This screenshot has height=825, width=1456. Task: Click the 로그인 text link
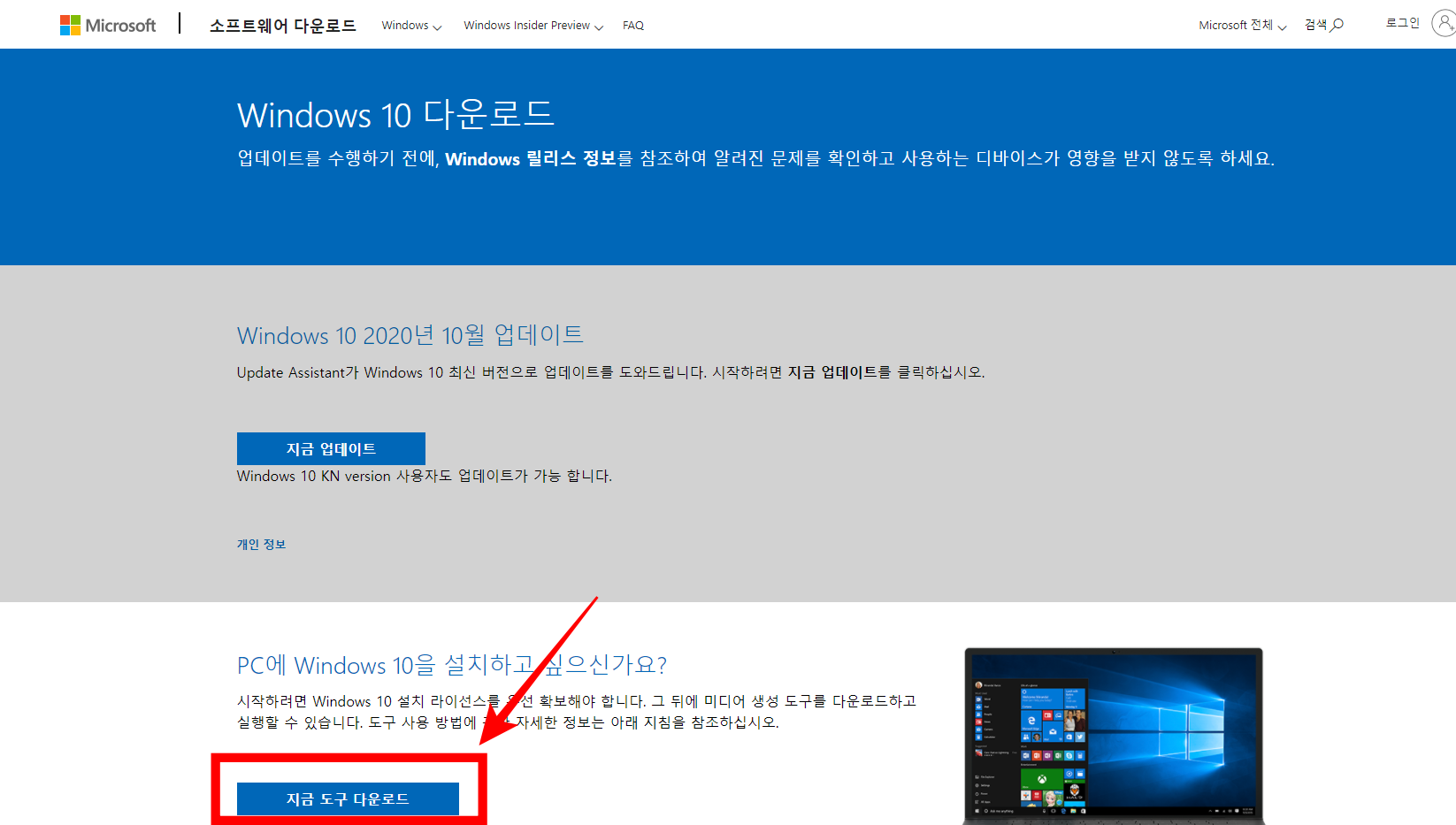click(1402, 24)
